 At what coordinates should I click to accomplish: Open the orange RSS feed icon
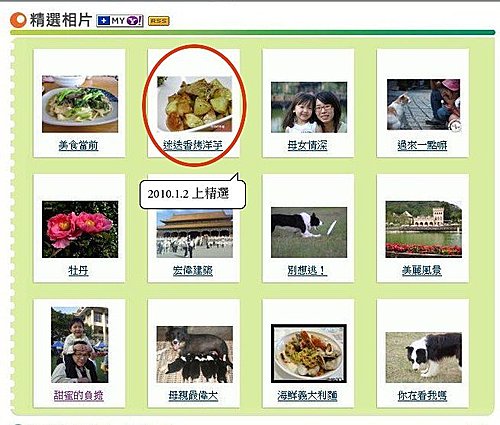point(159,21)
